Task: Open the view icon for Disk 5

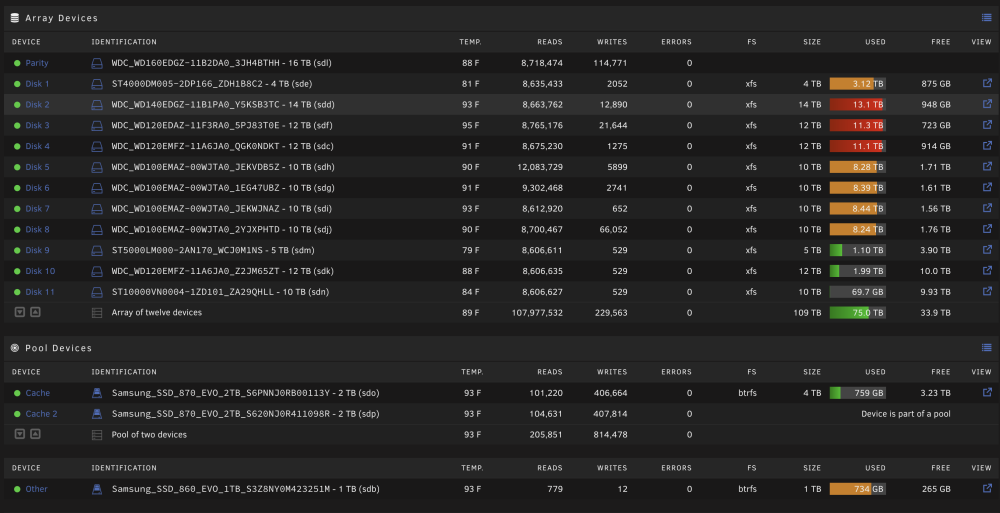Action: pyautogui.click(x=987, y=167)
